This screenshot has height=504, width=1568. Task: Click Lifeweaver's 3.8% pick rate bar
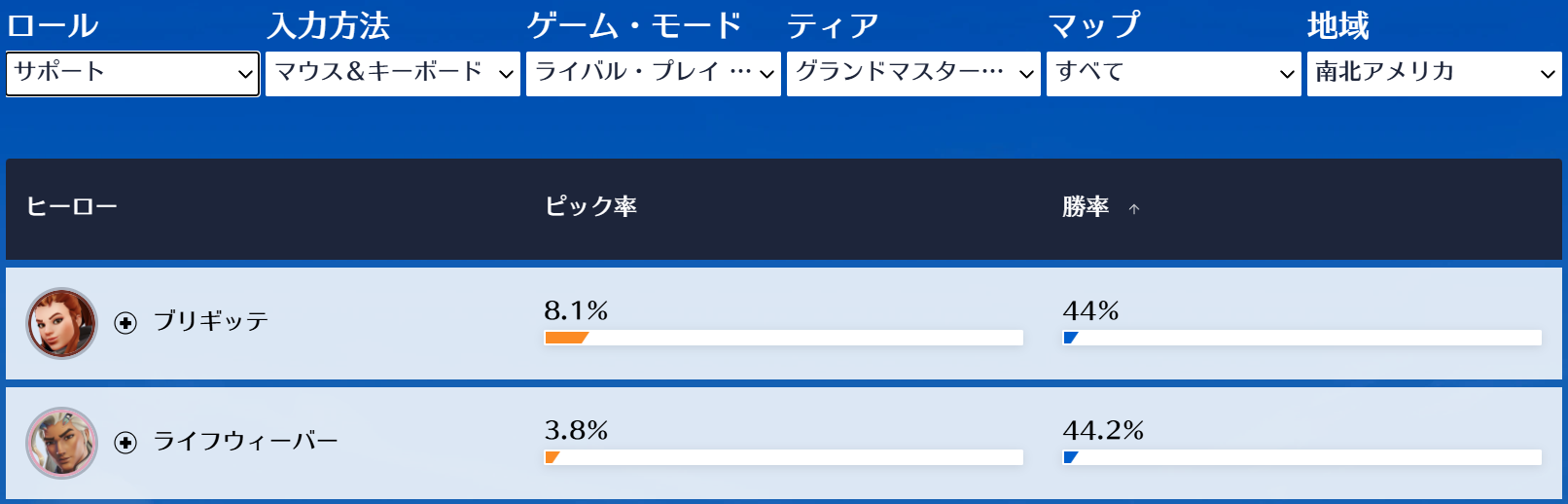point(784,457)
